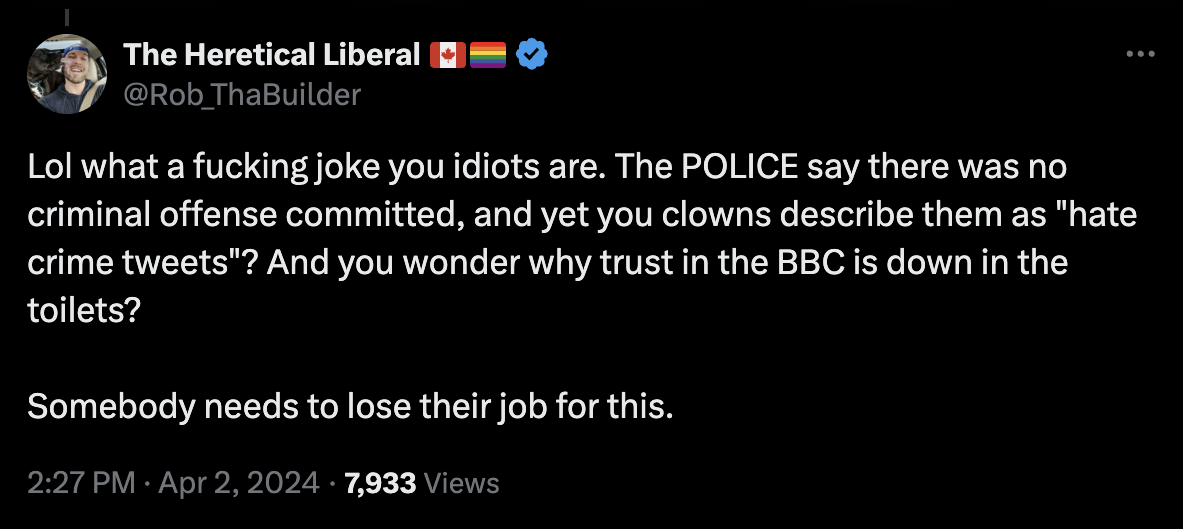
Task: Click the blue verified checkmark badge
Action: click(x=531, y=55)
